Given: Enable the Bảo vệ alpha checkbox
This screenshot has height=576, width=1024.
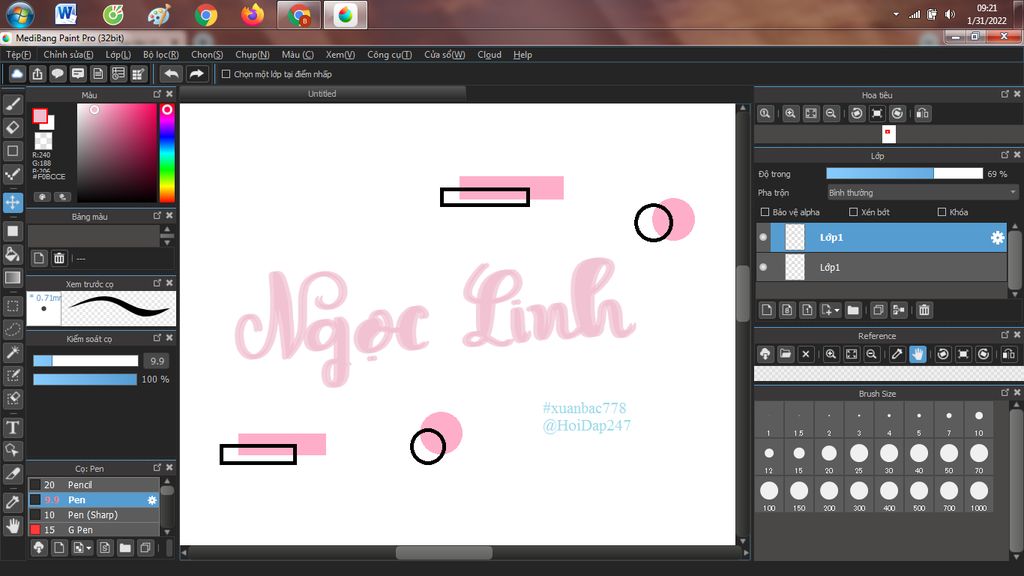Looking at the screenshot, I should [766, 212].
